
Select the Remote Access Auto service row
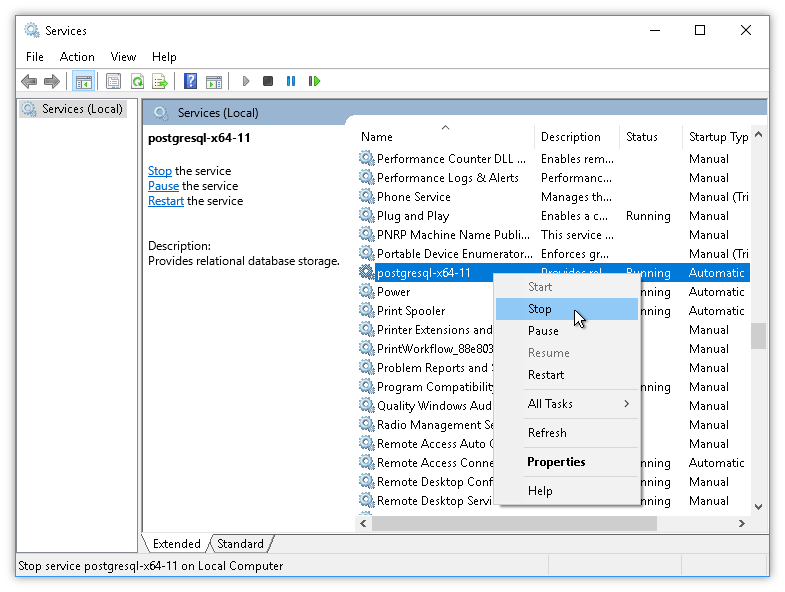click(554, 444)
